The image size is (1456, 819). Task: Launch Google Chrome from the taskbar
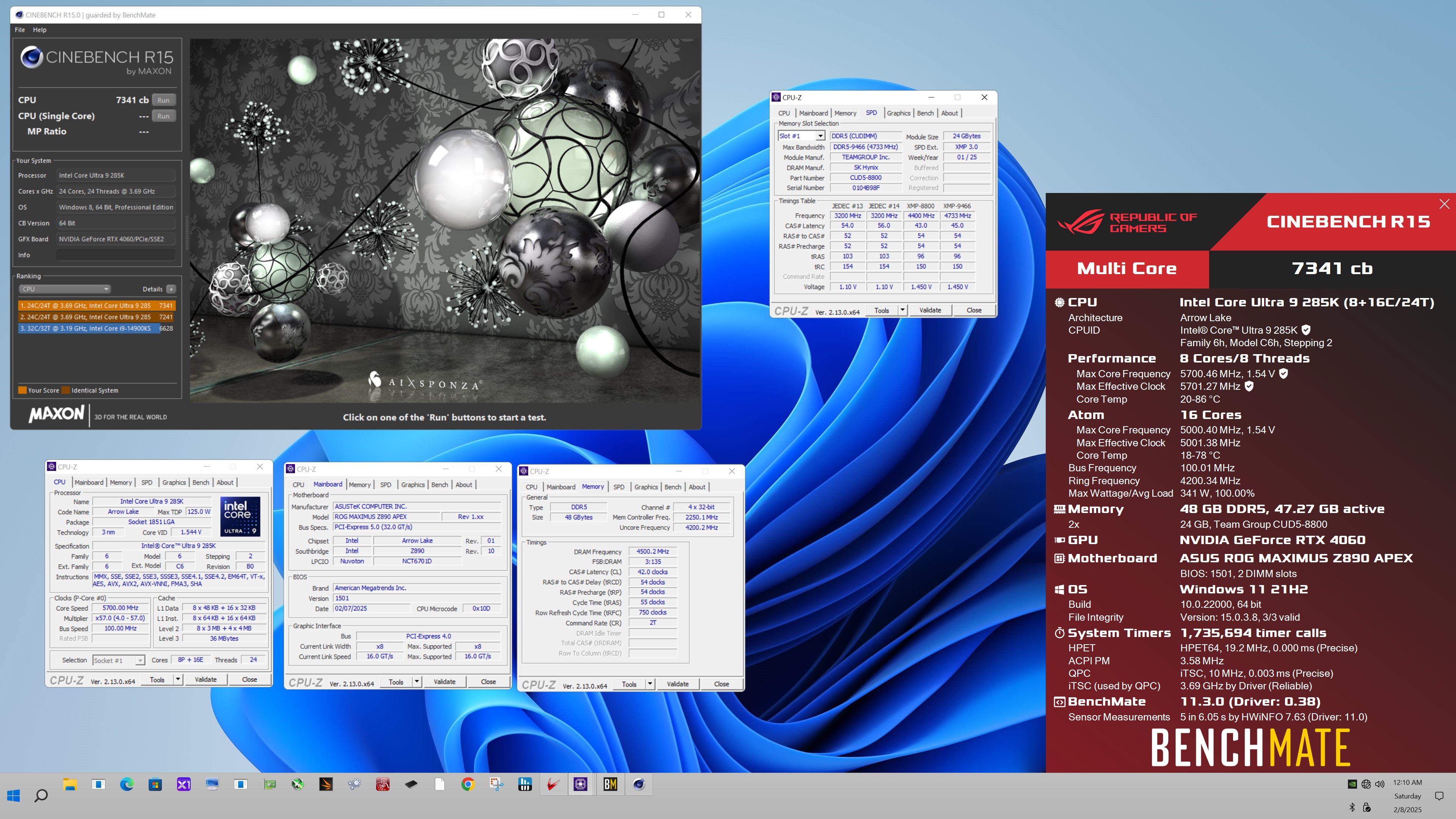pyautogui.click(x=468, y=784)
